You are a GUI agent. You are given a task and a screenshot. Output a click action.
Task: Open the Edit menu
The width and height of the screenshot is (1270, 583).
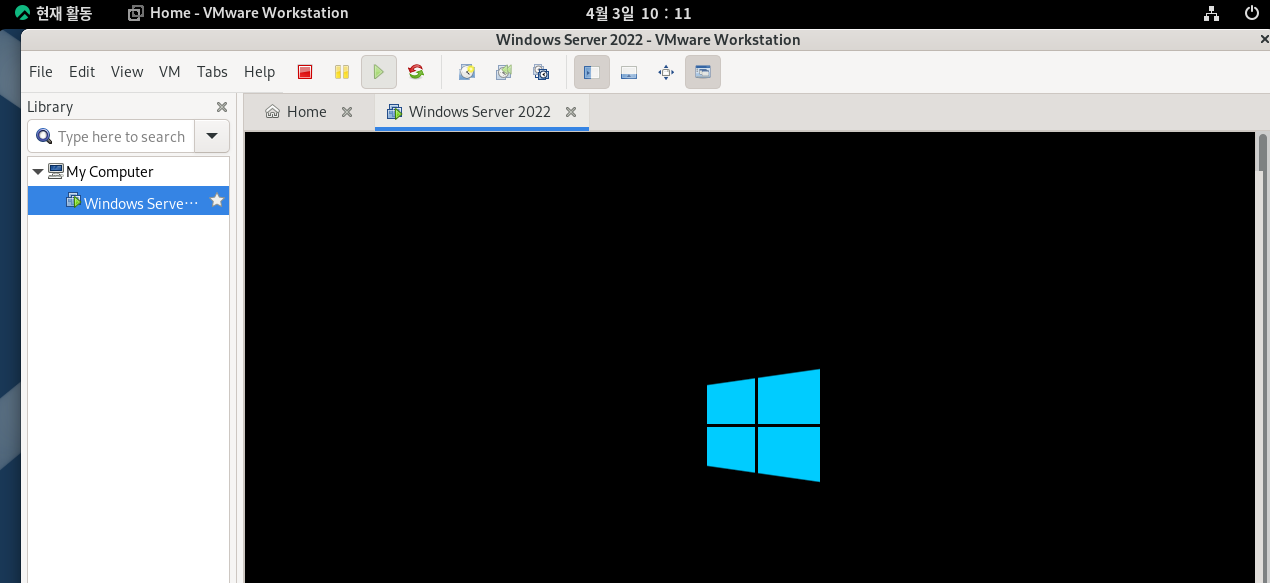82,72
